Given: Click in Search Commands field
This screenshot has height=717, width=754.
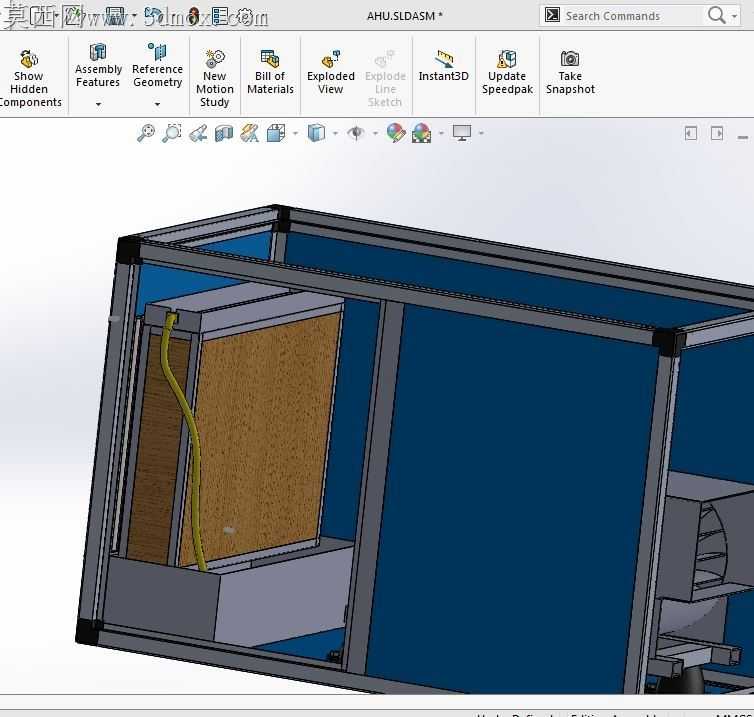Looking at the screenshot, I should 632,16.
